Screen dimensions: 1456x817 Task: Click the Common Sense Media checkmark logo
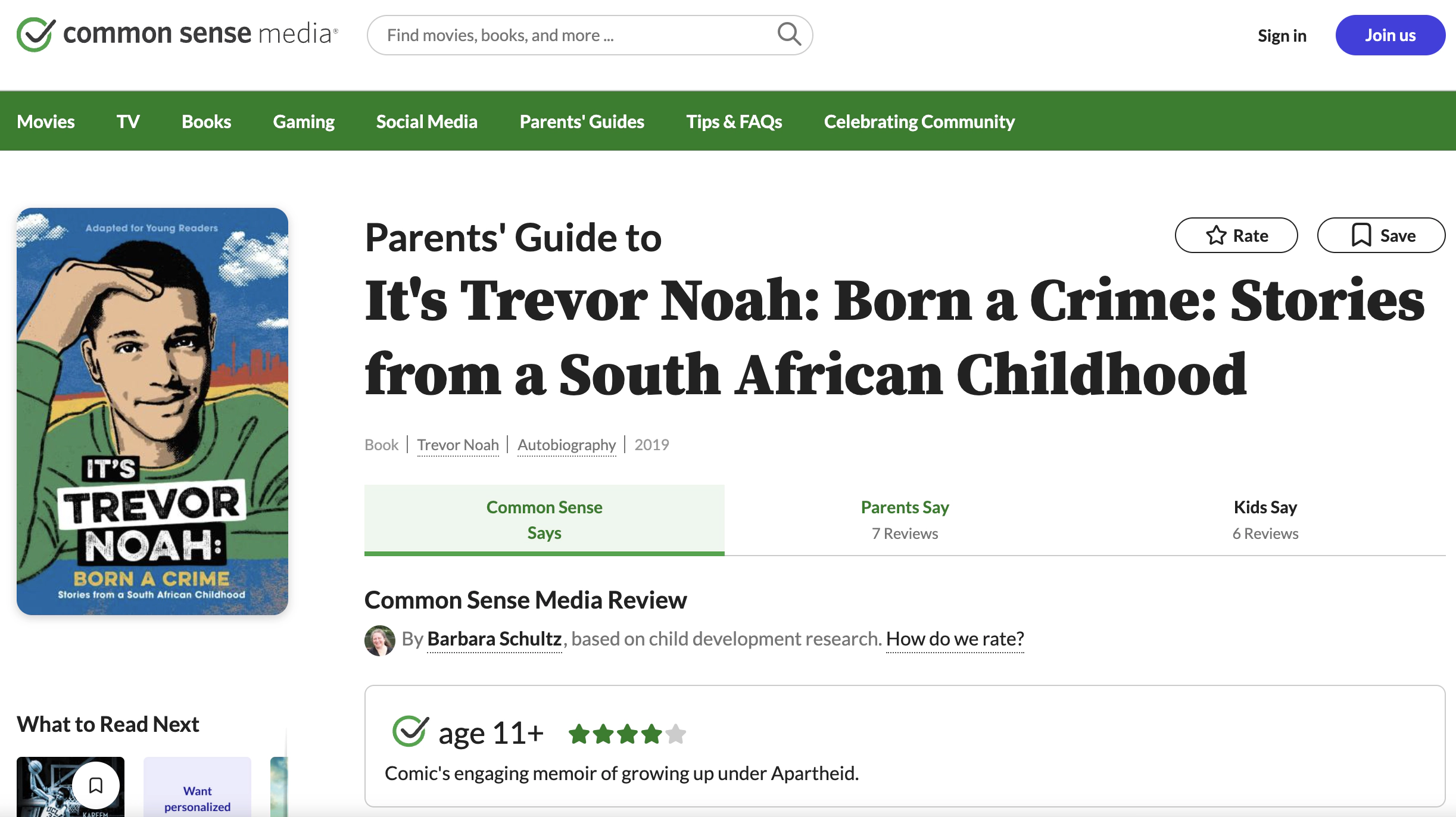click(33, 34)
